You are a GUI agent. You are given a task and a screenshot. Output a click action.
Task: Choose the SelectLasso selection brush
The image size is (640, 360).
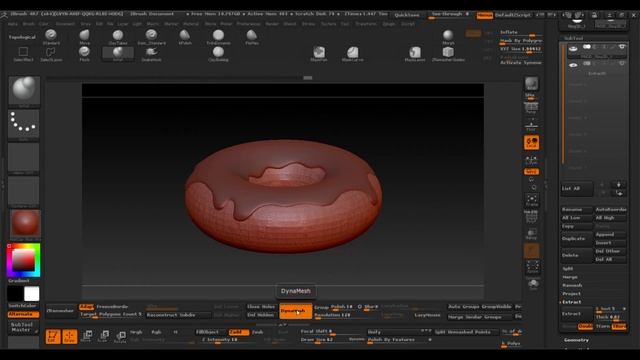point(51,54)
